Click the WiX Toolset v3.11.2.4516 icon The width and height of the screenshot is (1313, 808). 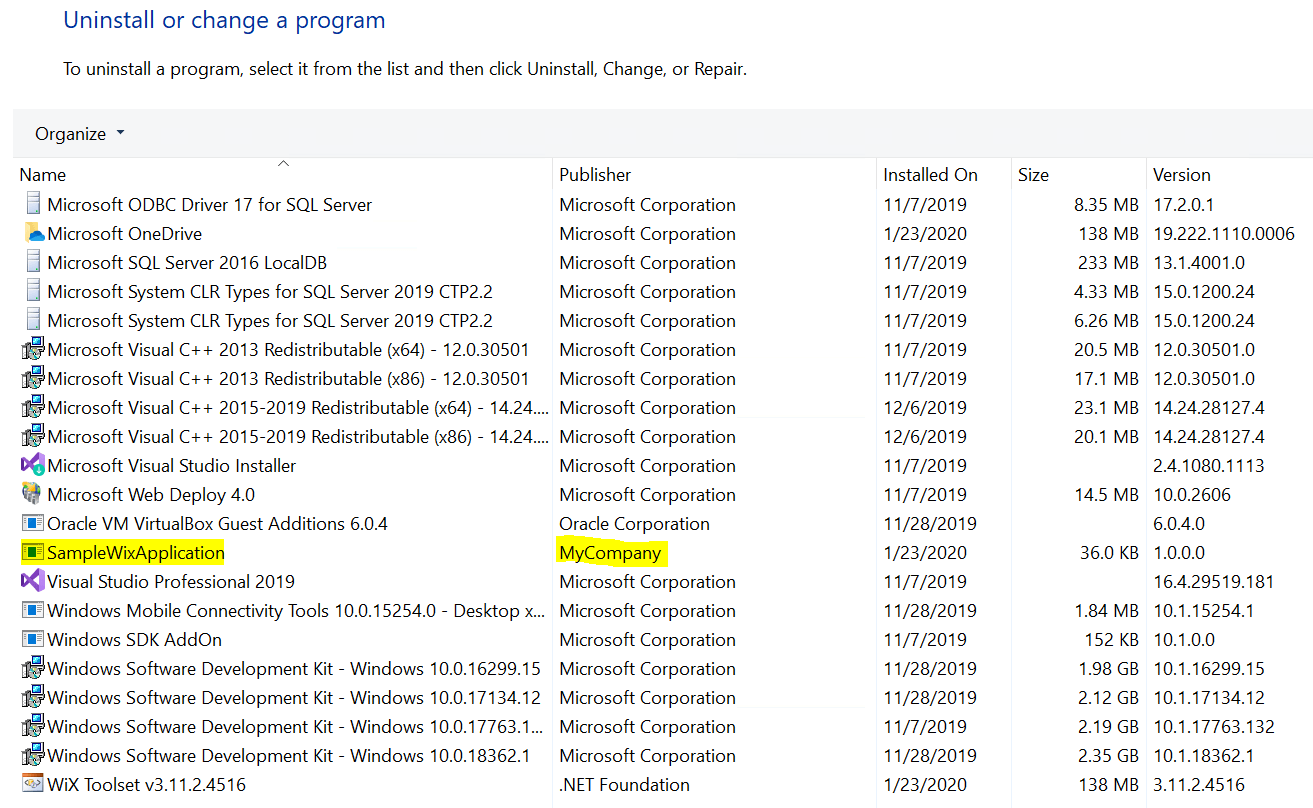pos(33,785)
